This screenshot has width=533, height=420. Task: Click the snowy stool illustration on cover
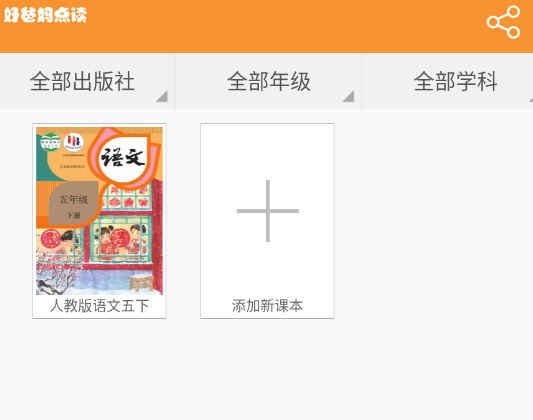pyautogui.click(x=142, y=283)
